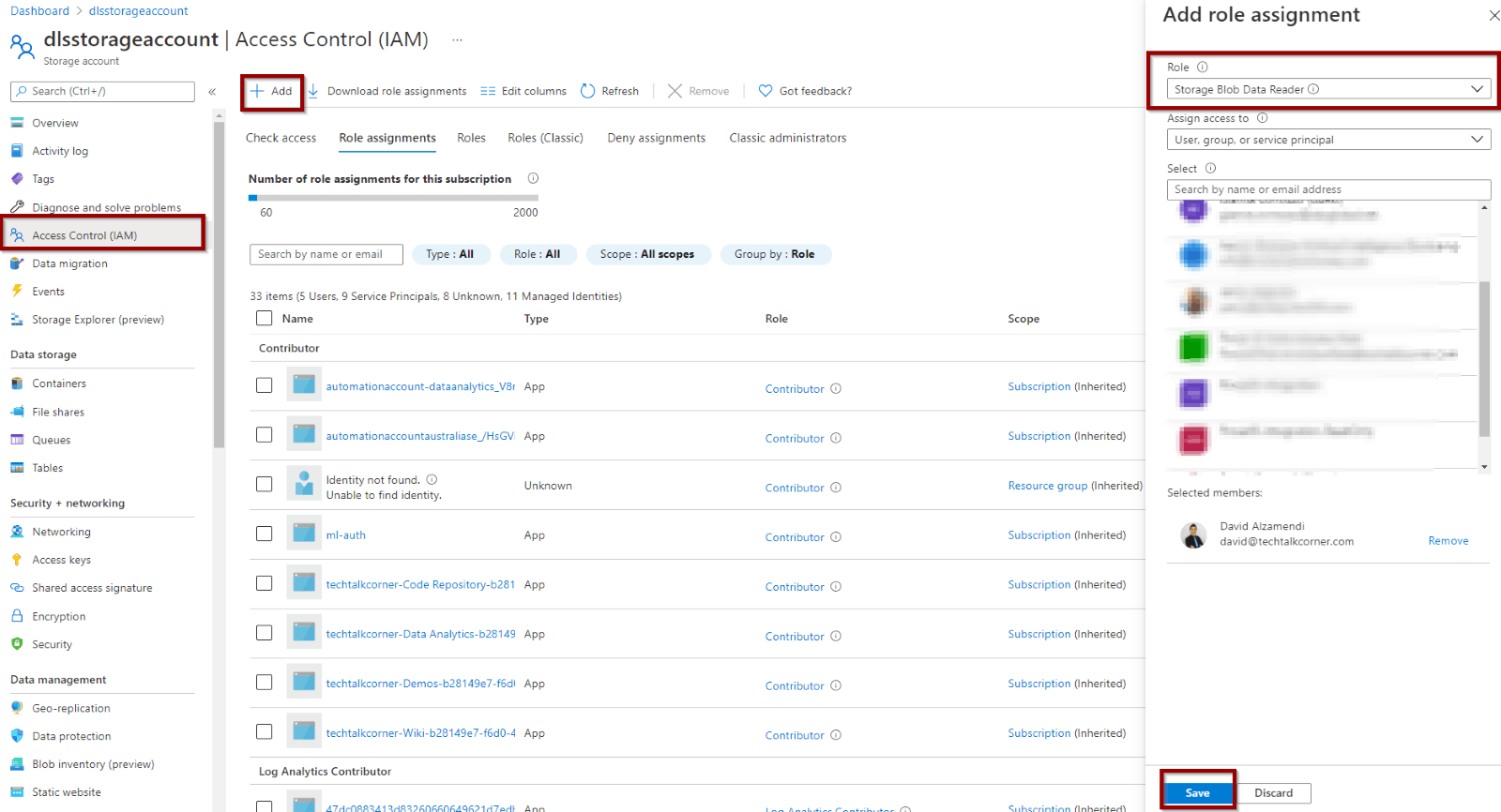Open the ml-auth app link

pyautogui.click(x=345, y=535)
